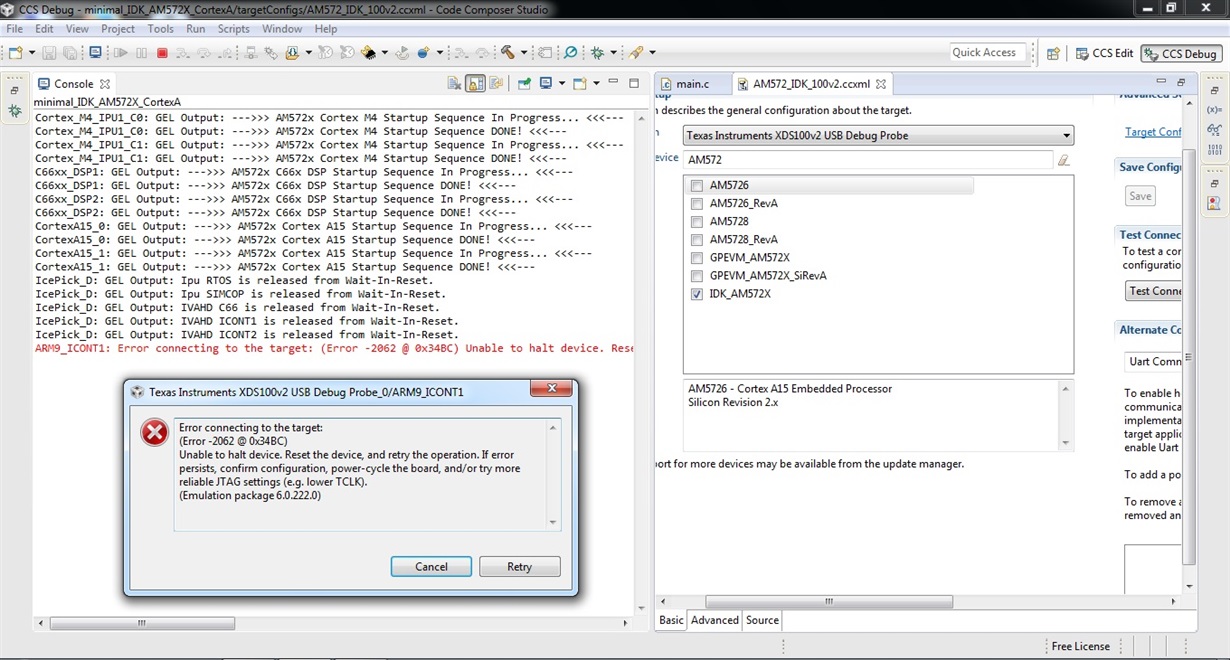
Task: Click the Load program toolbar icon
Action: click(x=292, y=52)
